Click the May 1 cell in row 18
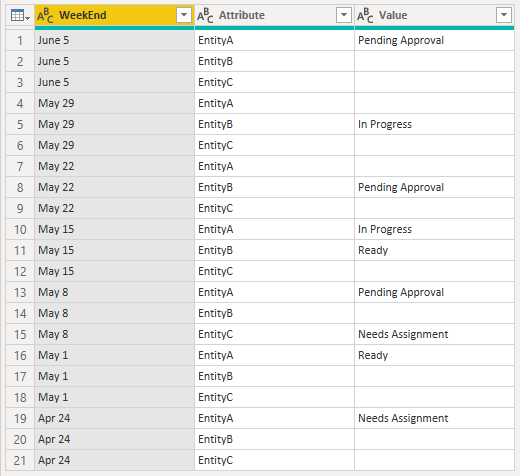This screenshot has width=520, height=476. (114, 398)
